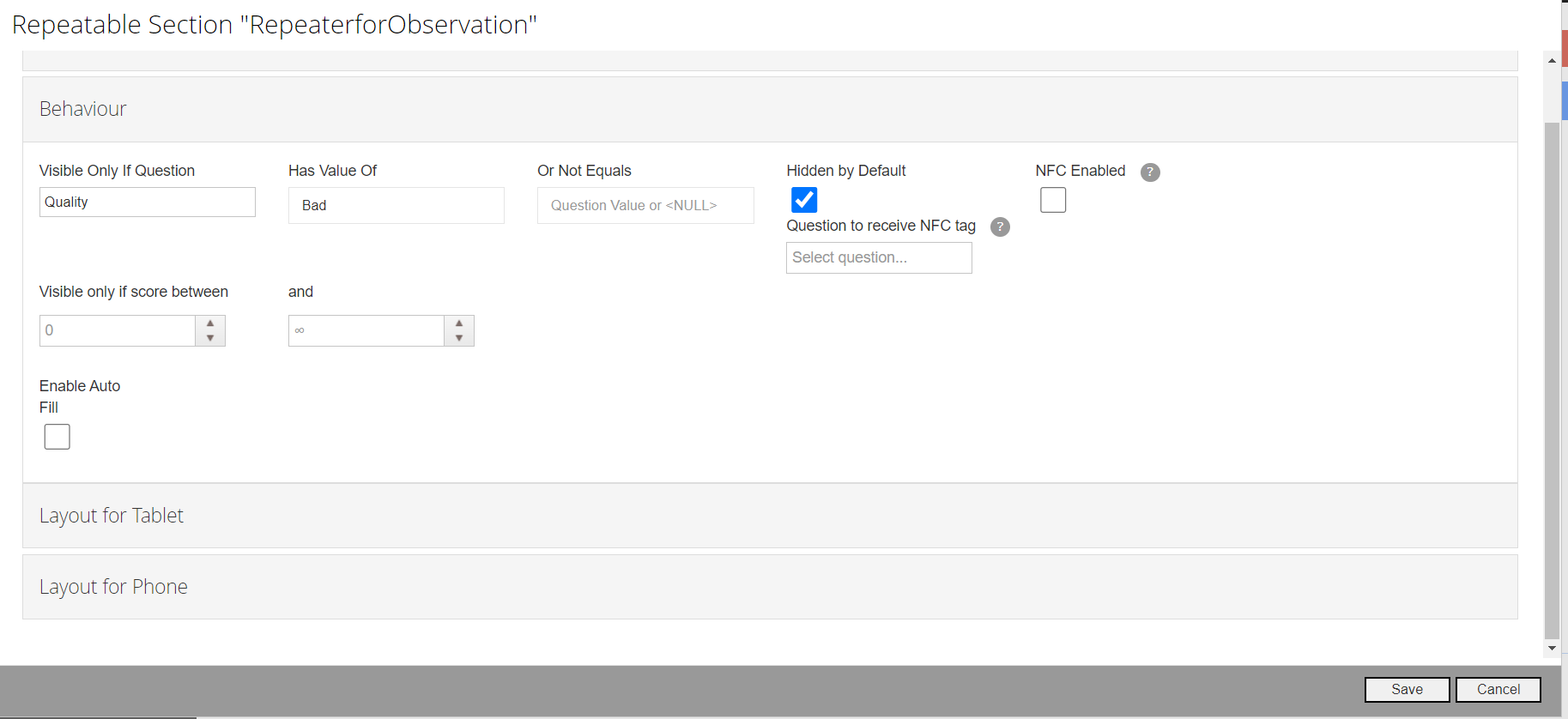Open help for NFC Enabled

point(1150,172)
